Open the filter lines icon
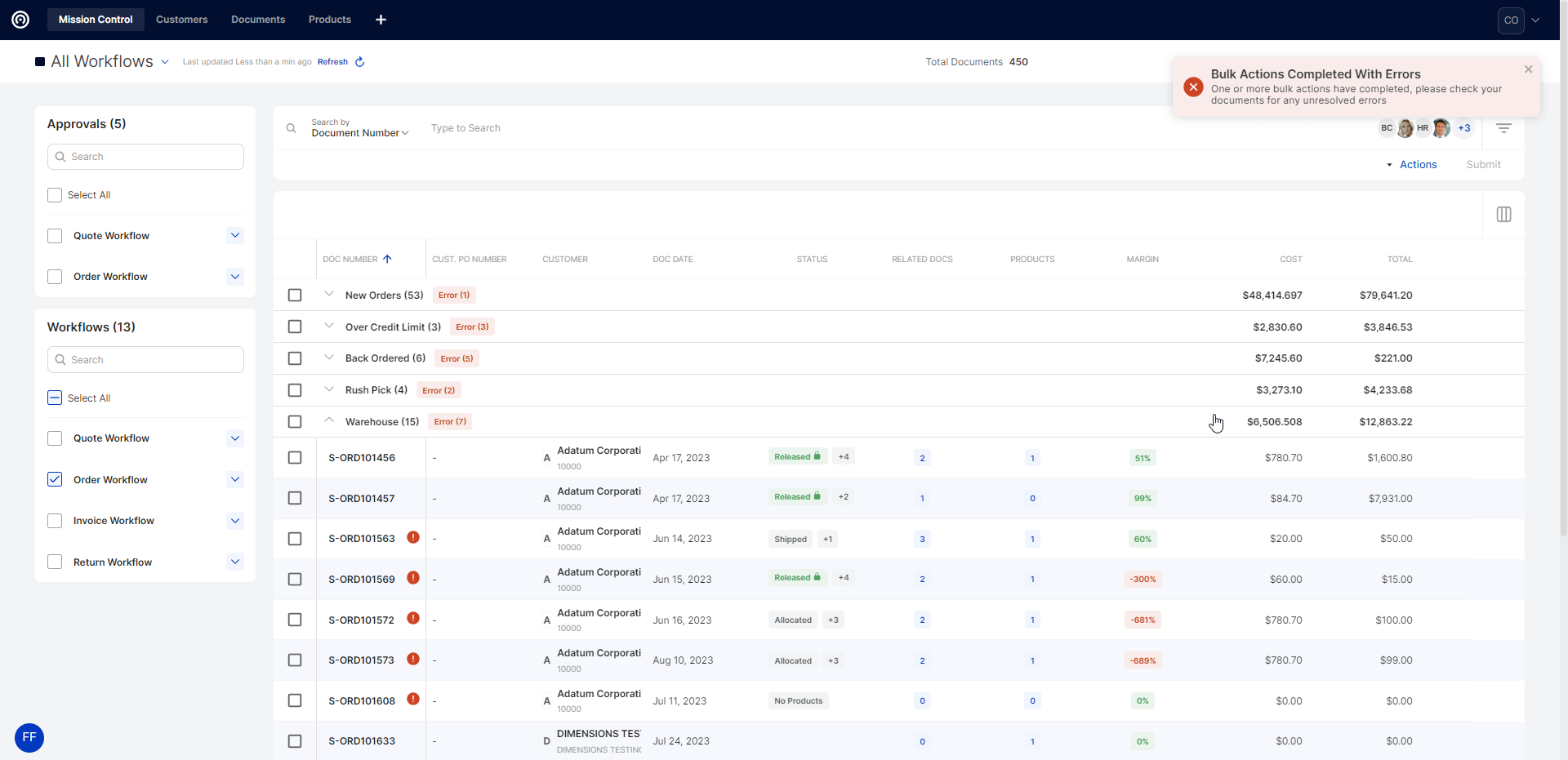Screen dimensions: 1568x760 point(1503,128)
